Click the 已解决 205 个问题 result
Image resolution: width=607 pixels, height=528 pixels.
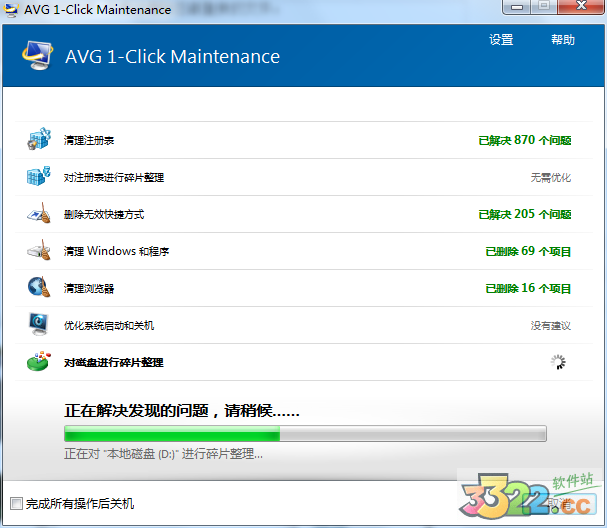[525, 214]
